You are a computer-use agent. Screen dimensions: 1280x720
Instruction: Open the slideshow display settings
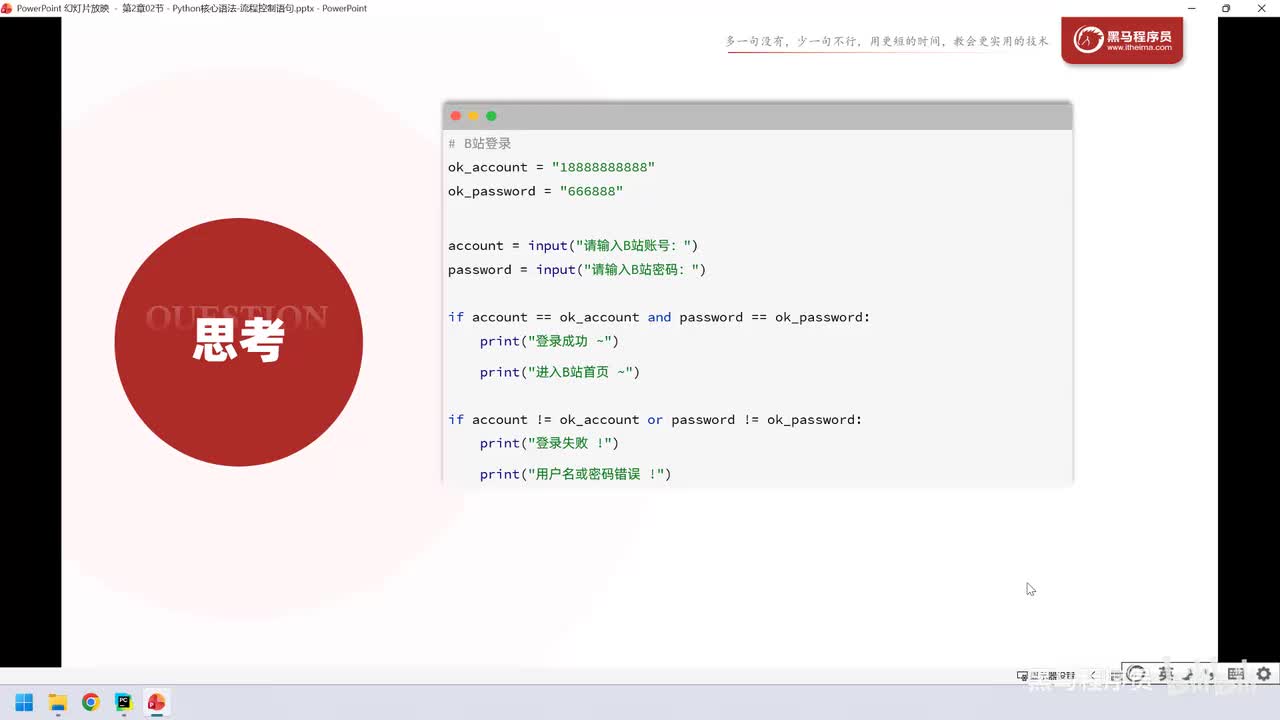tap(1046, 676)
